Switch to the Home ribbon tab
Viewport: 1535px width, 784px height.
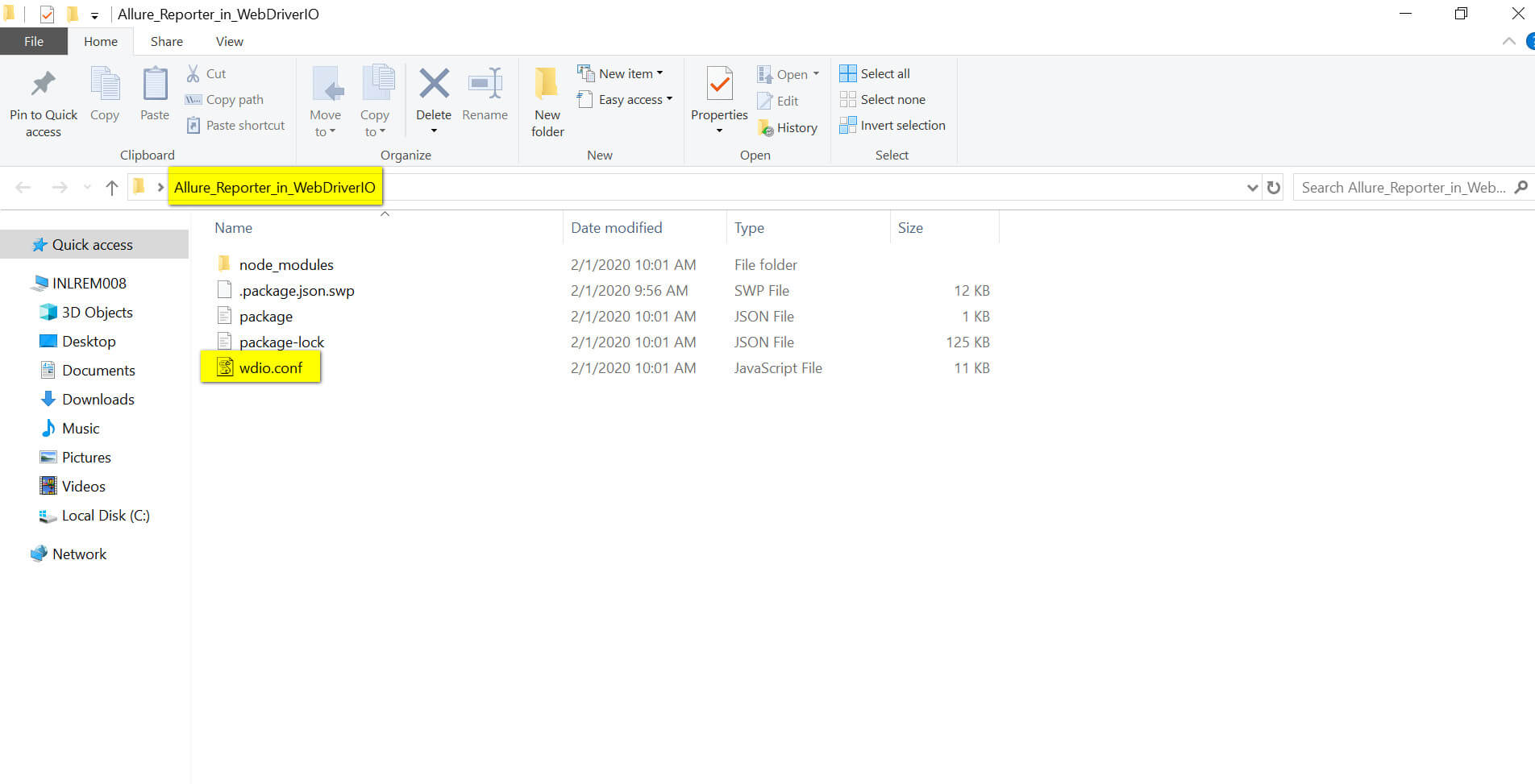(101, 41)
